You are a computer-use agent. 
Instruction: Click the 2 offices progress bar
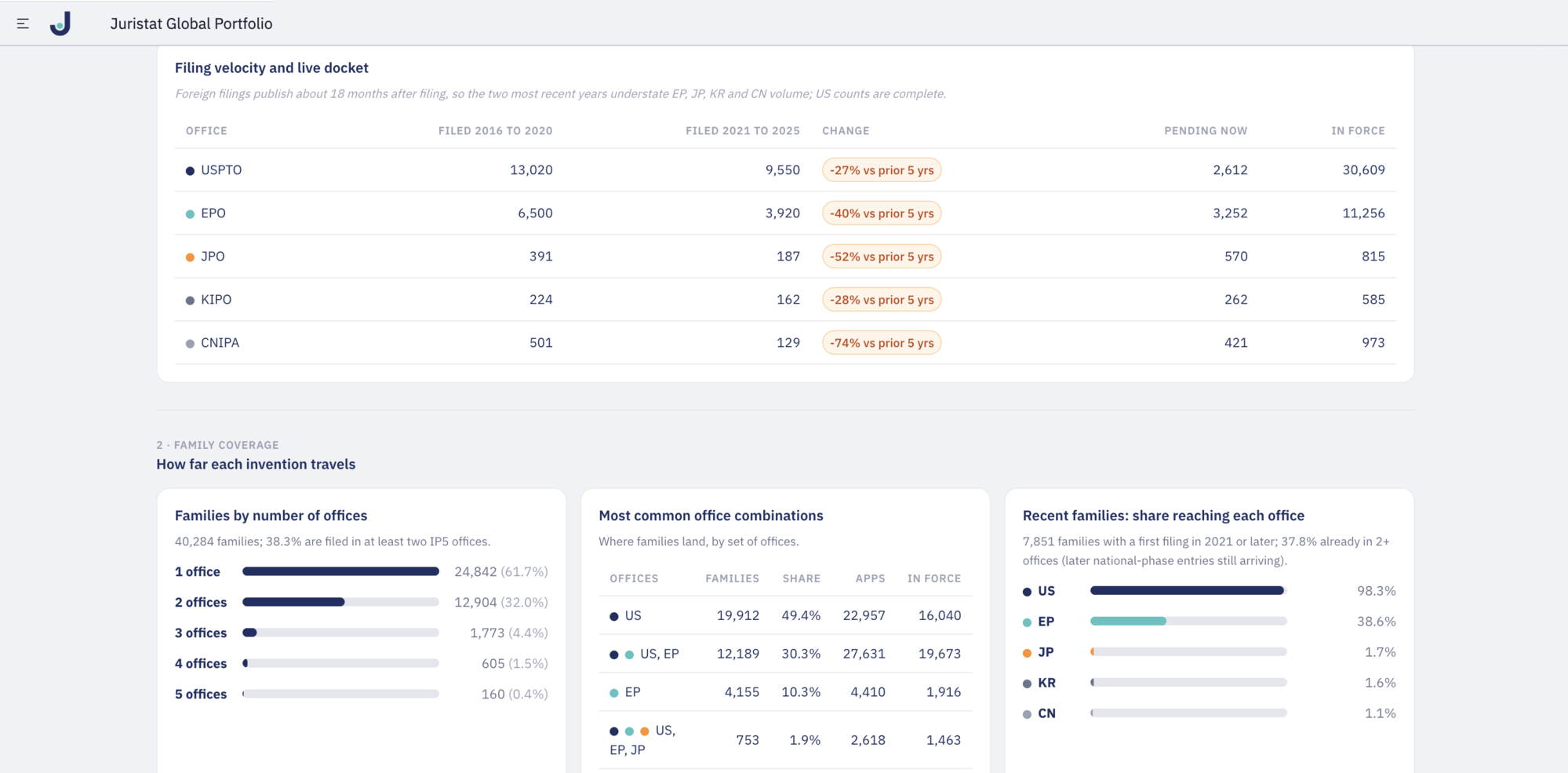(340, 602)
